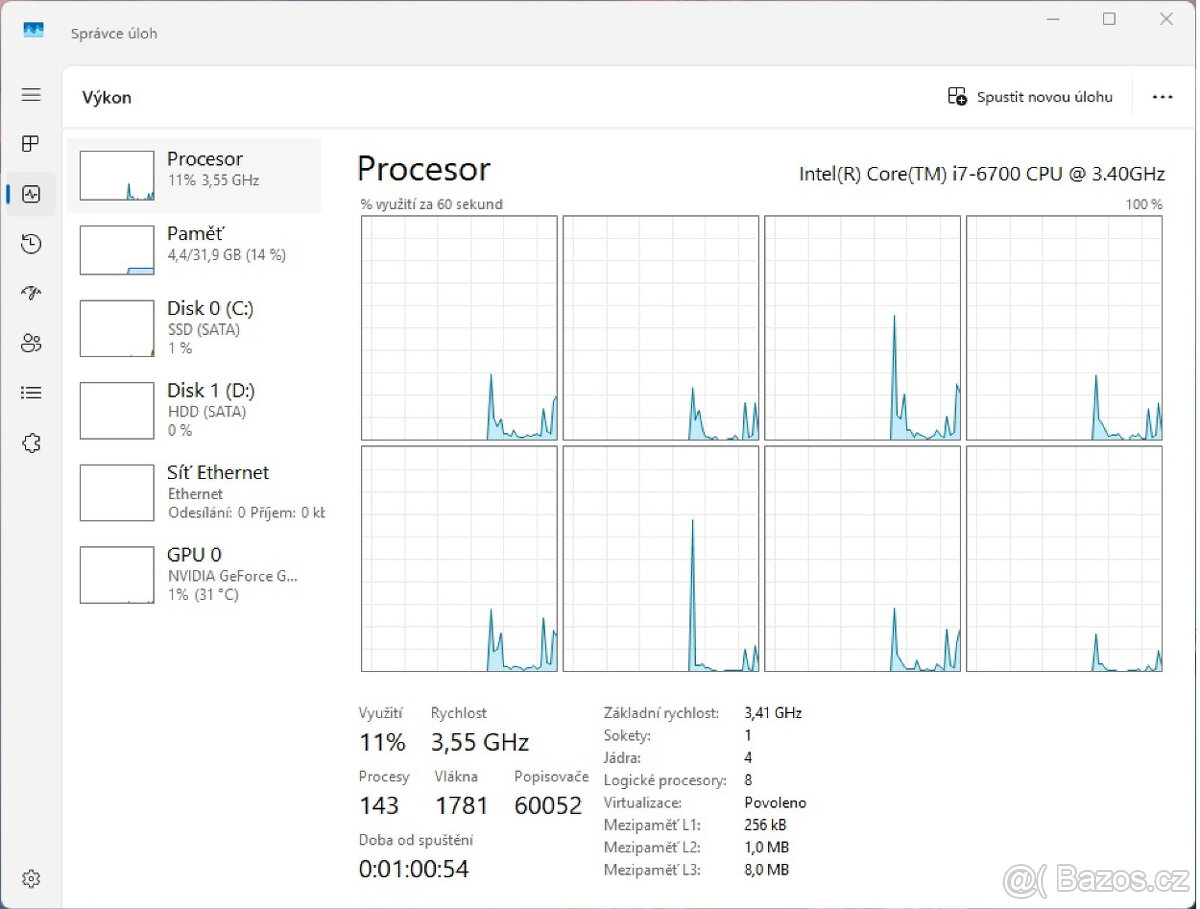
Task: Open the more options (...) menu
Action: tap(1162, 97)
